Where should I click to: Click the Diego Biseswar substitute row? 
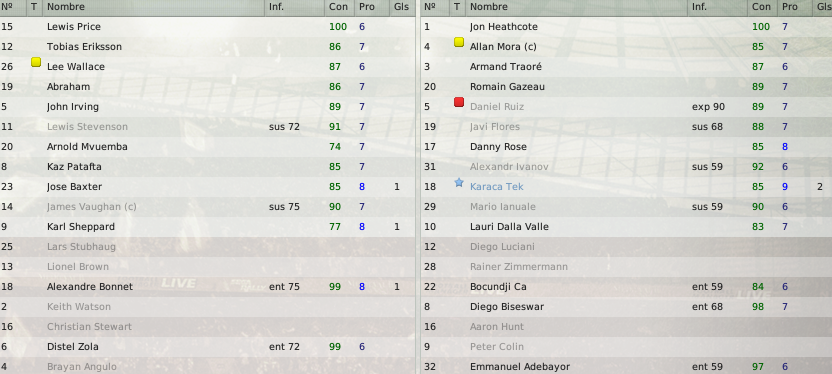(627, 307)
